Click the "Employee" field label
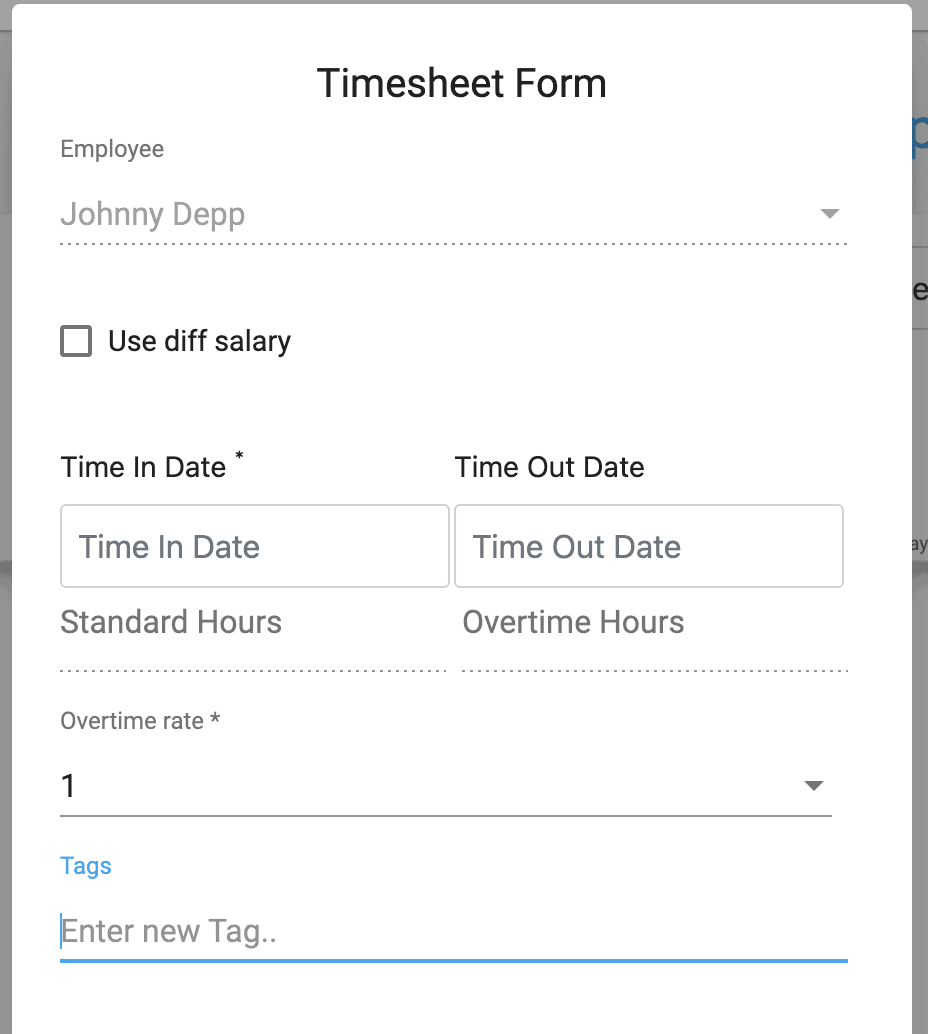This screenshot has height=1034, width=928. pos(111,148)
